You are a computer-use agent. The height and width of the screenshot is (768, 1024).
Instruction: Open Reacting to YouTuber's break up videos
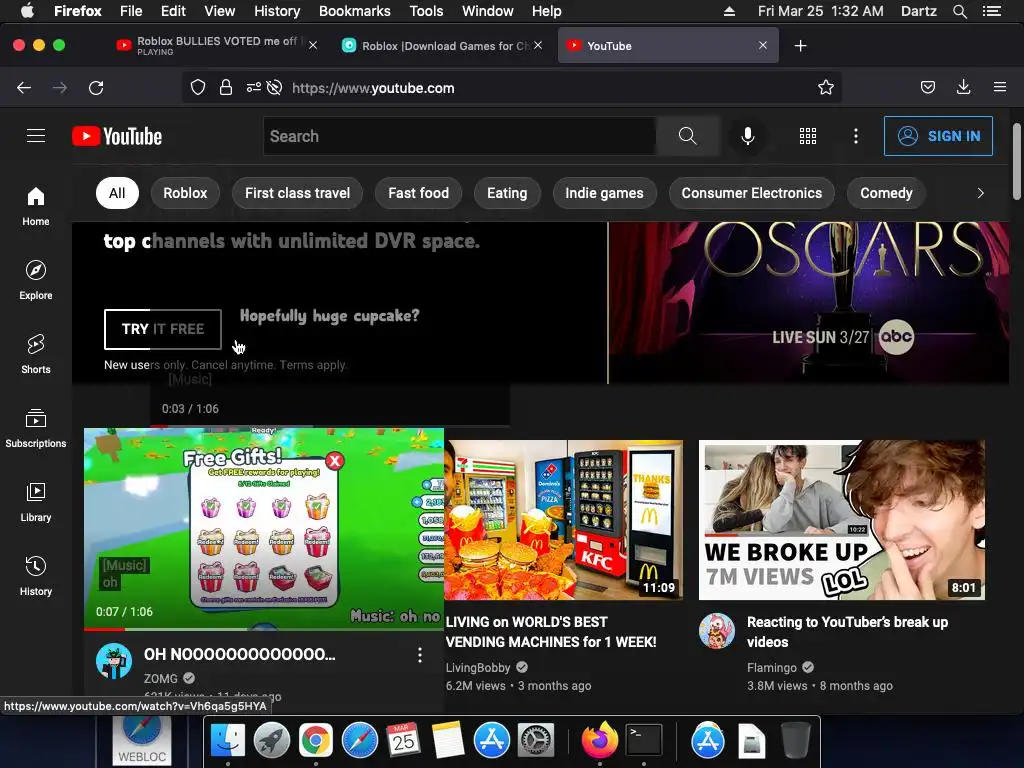[x=847, y=632]
